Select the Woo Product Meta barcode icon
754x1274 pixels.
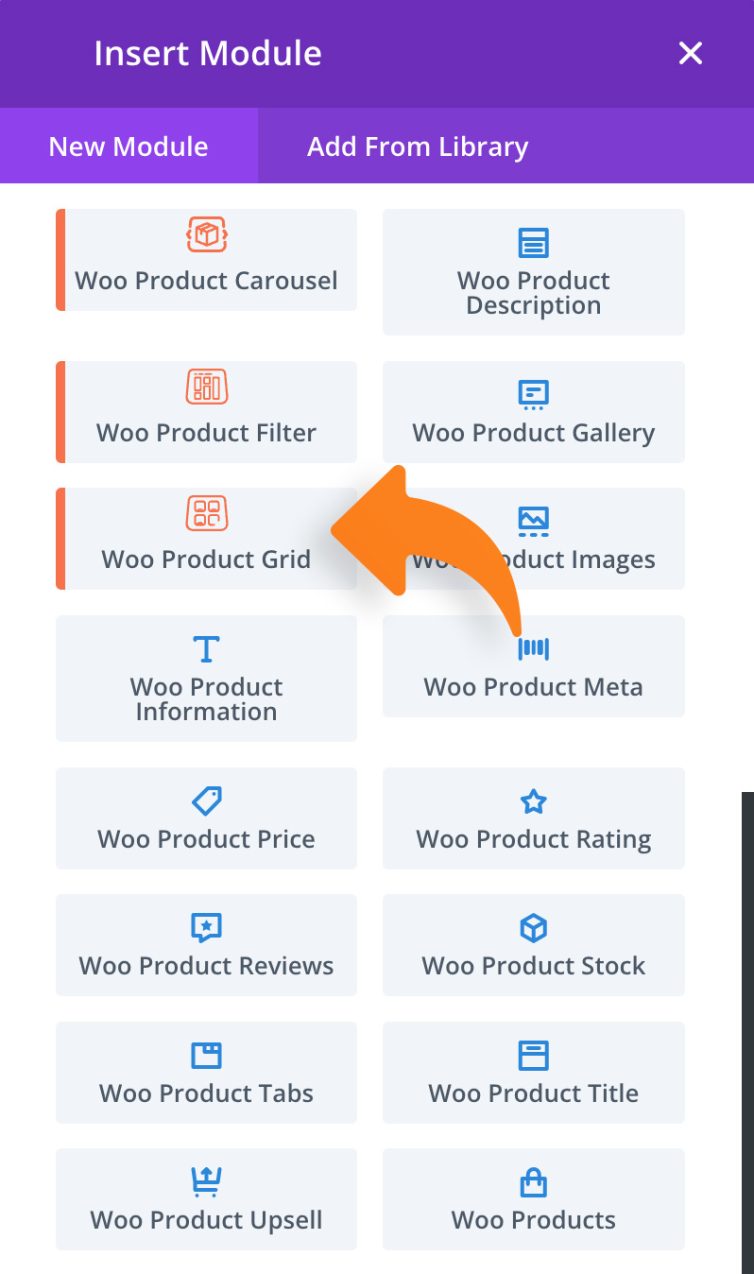pos(533,648)
